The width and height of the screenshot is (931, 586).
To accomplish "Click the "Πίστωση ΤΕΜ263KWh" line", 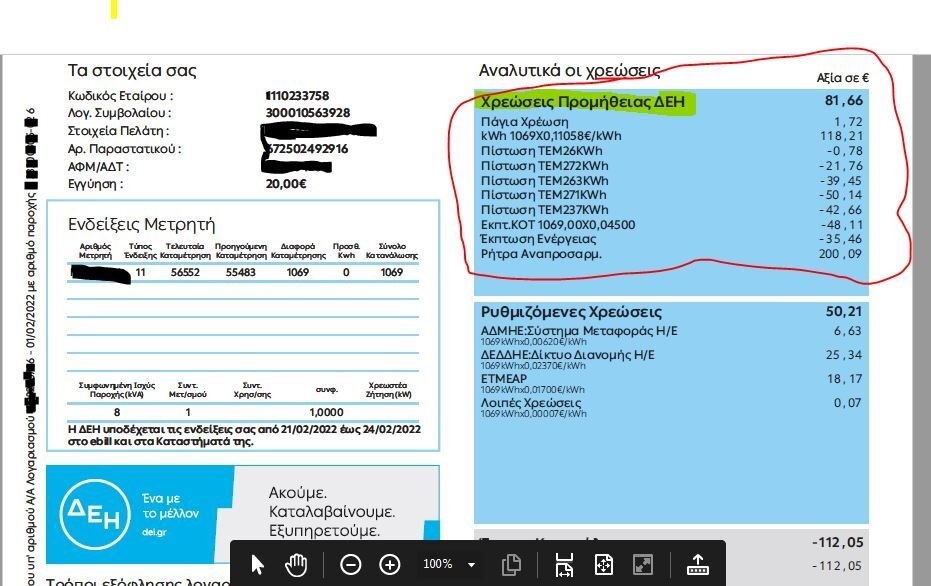I will coord(544,180).
